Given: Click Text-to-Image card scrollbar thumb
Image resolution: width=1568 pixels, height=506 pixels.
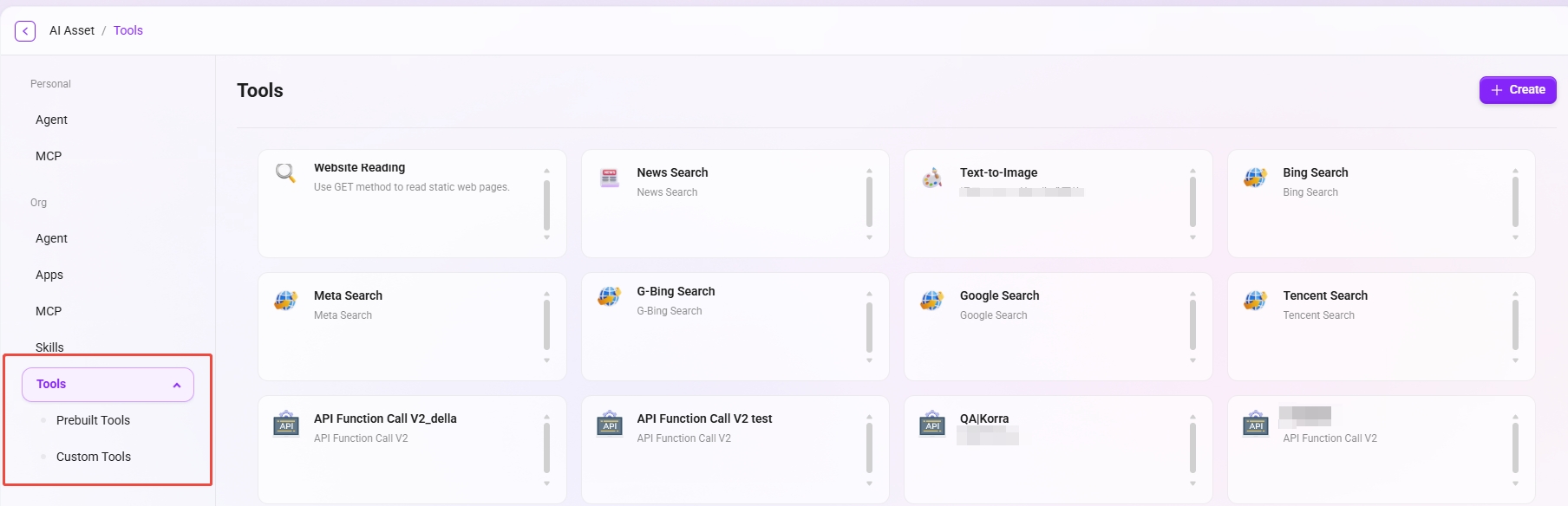Looking at the screenshot, I should tap(1192, 202).
